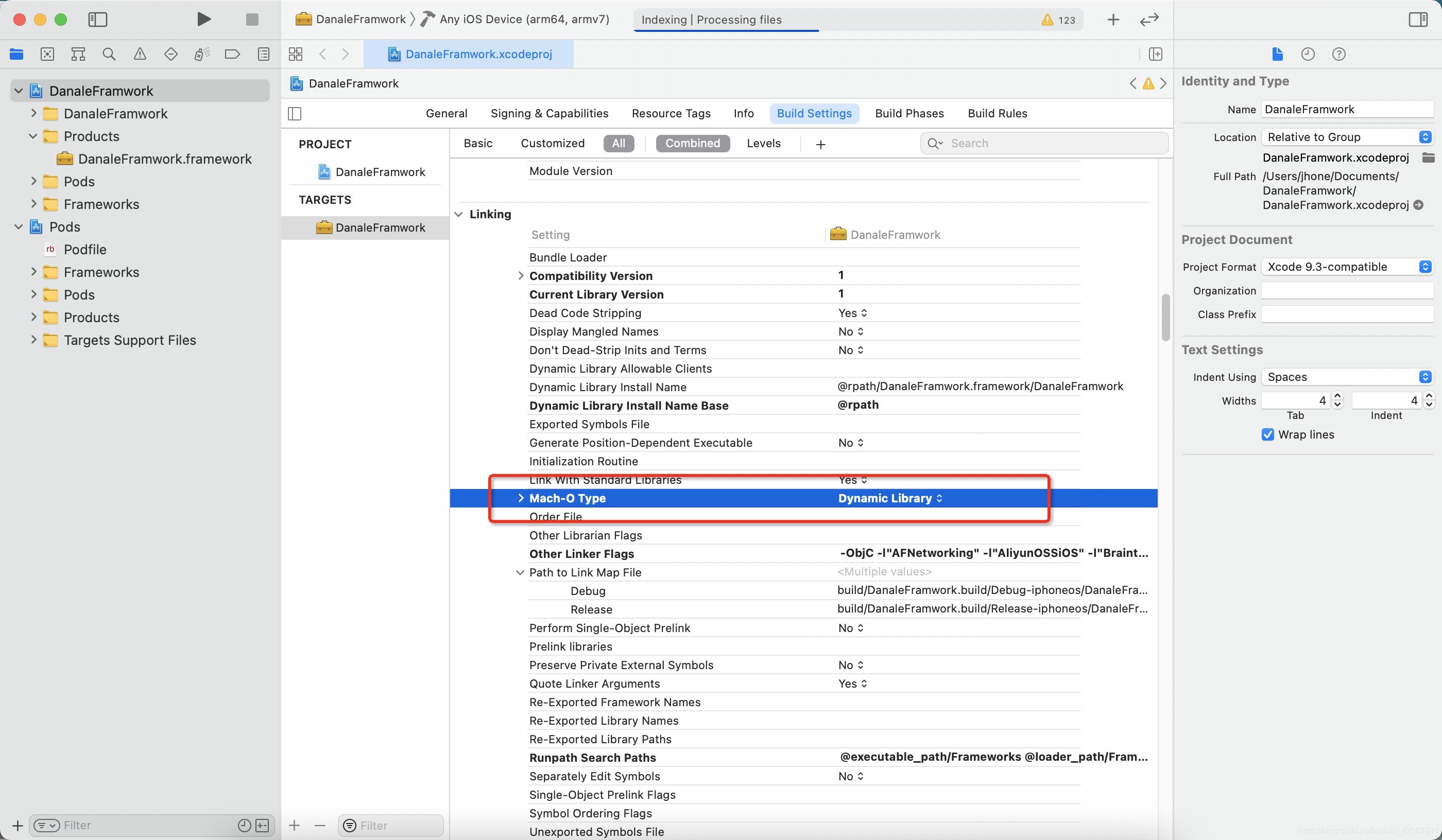Toggle the right inspector panel
The height and width of the screenshot is (840, 1442).
coord(1417,20)
